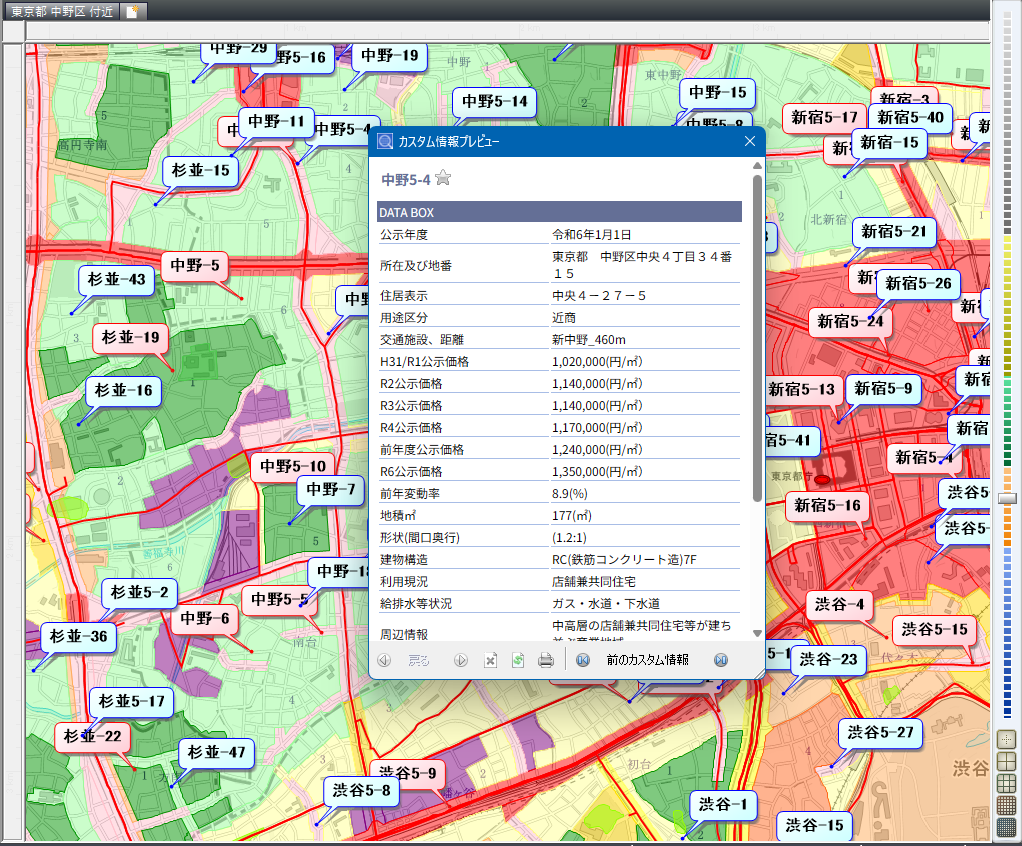This screenshot has height=846, width=1022.
Task: Select the 3x3 grid icon
Action: pyautogui.click(x=1007, y=783)
